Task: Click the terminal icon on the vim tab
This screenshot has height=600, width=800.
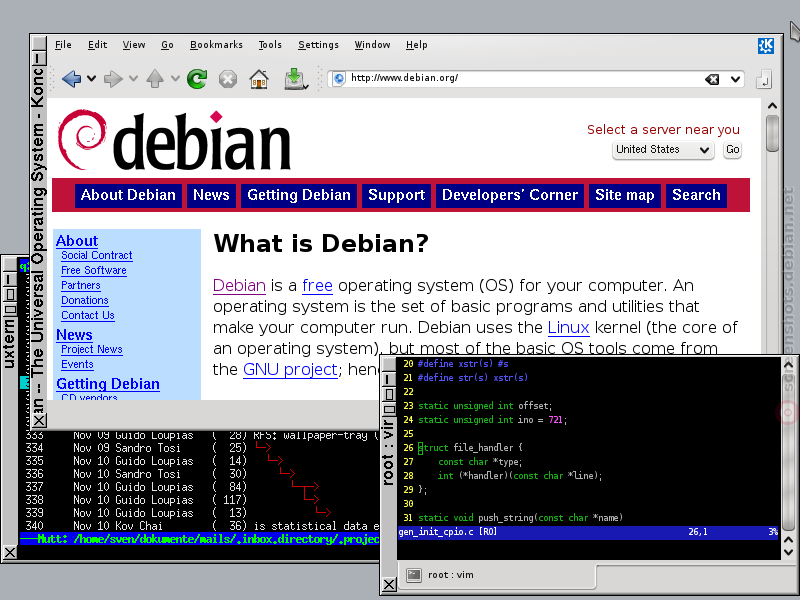Action: click(x=414, y=575)
